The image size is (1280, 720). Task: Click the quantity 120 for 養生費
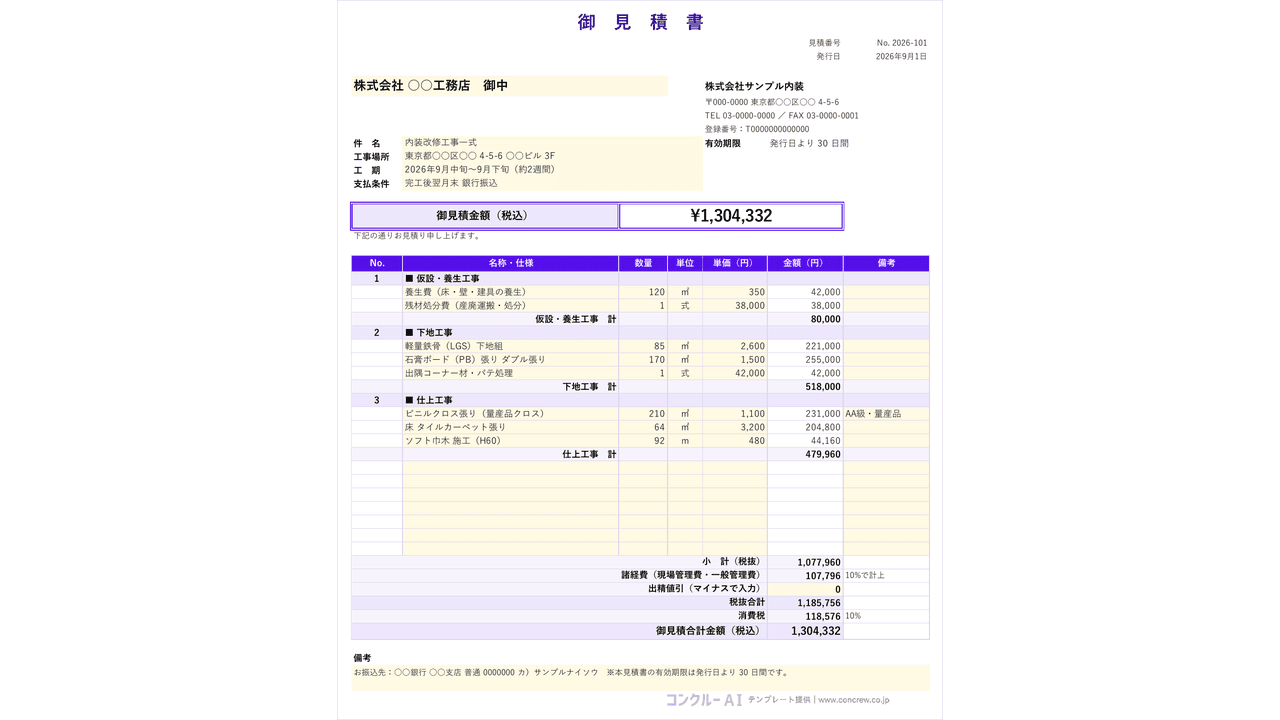[x=643, y=292]
